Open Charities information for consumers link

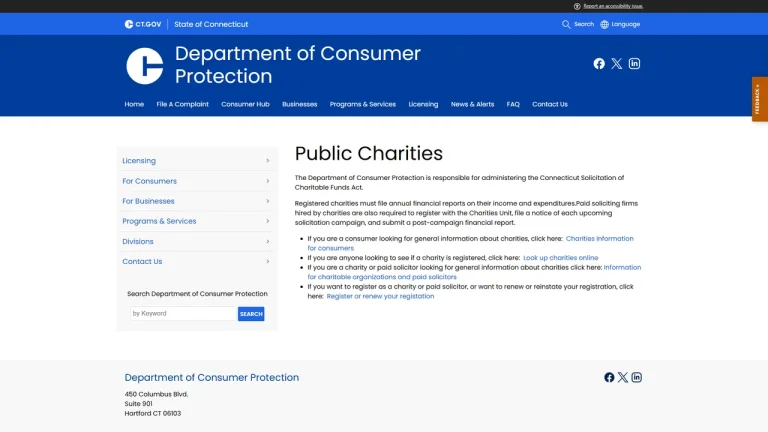pyautogui.click(x=599, y=239)
